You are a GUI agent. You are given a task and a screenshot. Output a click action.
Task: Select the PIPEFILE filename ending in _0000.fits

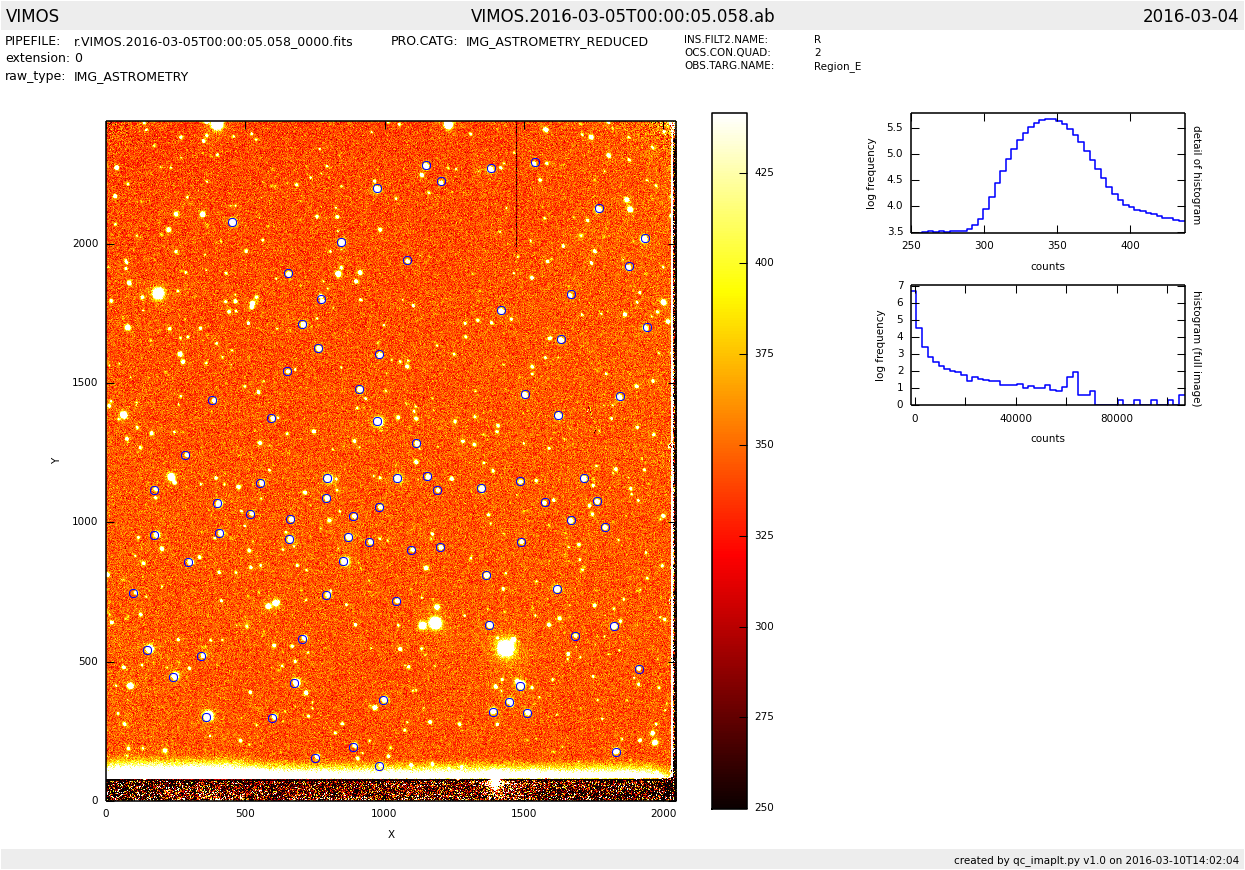[x=213, y=42]
